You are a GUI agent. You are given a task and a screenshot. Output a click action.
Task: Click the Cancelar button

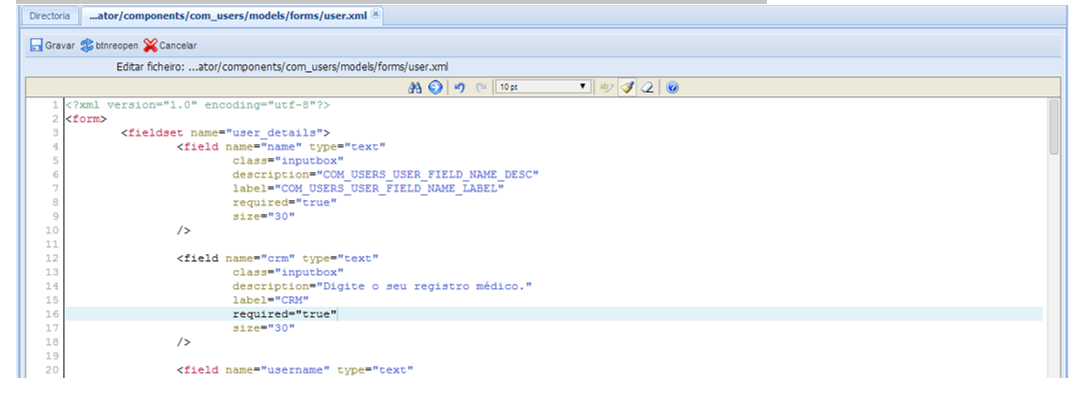coord(171,45)
